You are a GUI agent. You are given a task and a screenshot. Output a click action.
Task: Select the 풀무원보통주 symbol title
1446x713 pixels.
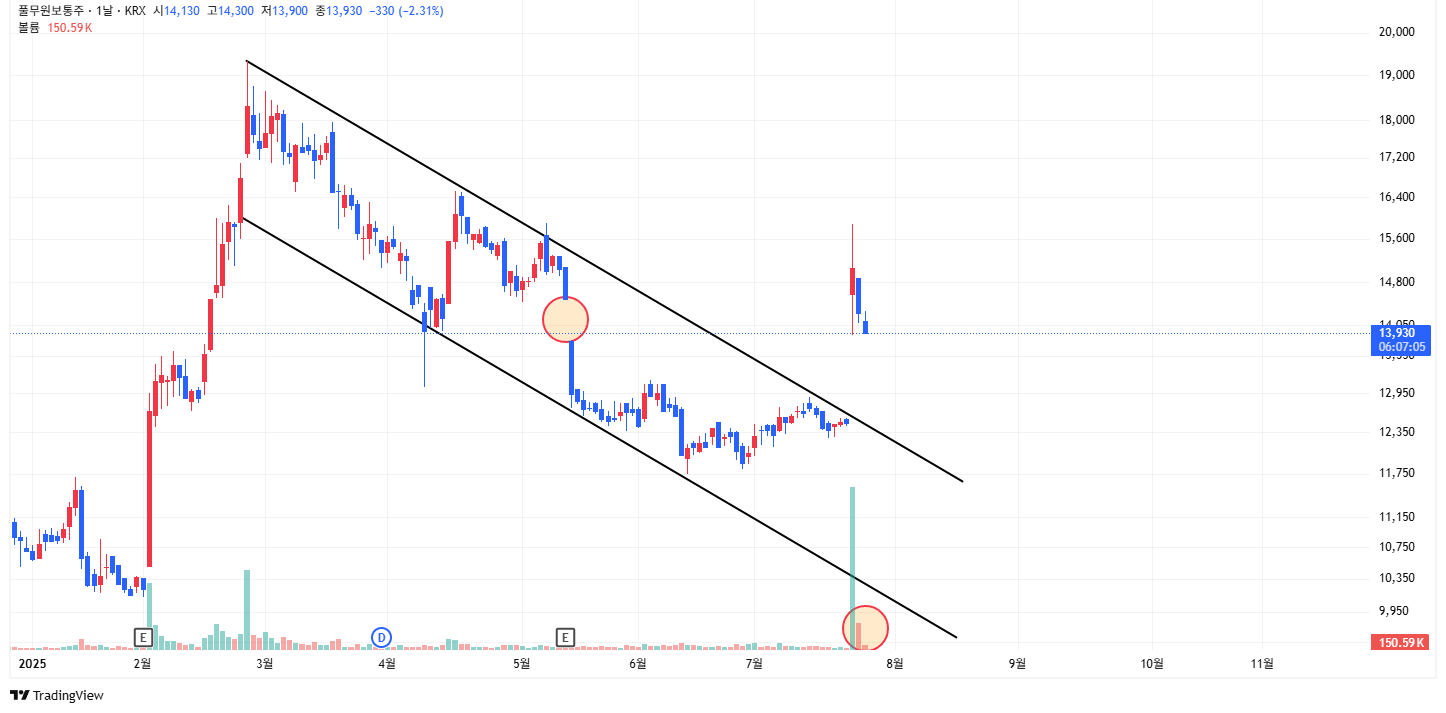click(52, 11)
